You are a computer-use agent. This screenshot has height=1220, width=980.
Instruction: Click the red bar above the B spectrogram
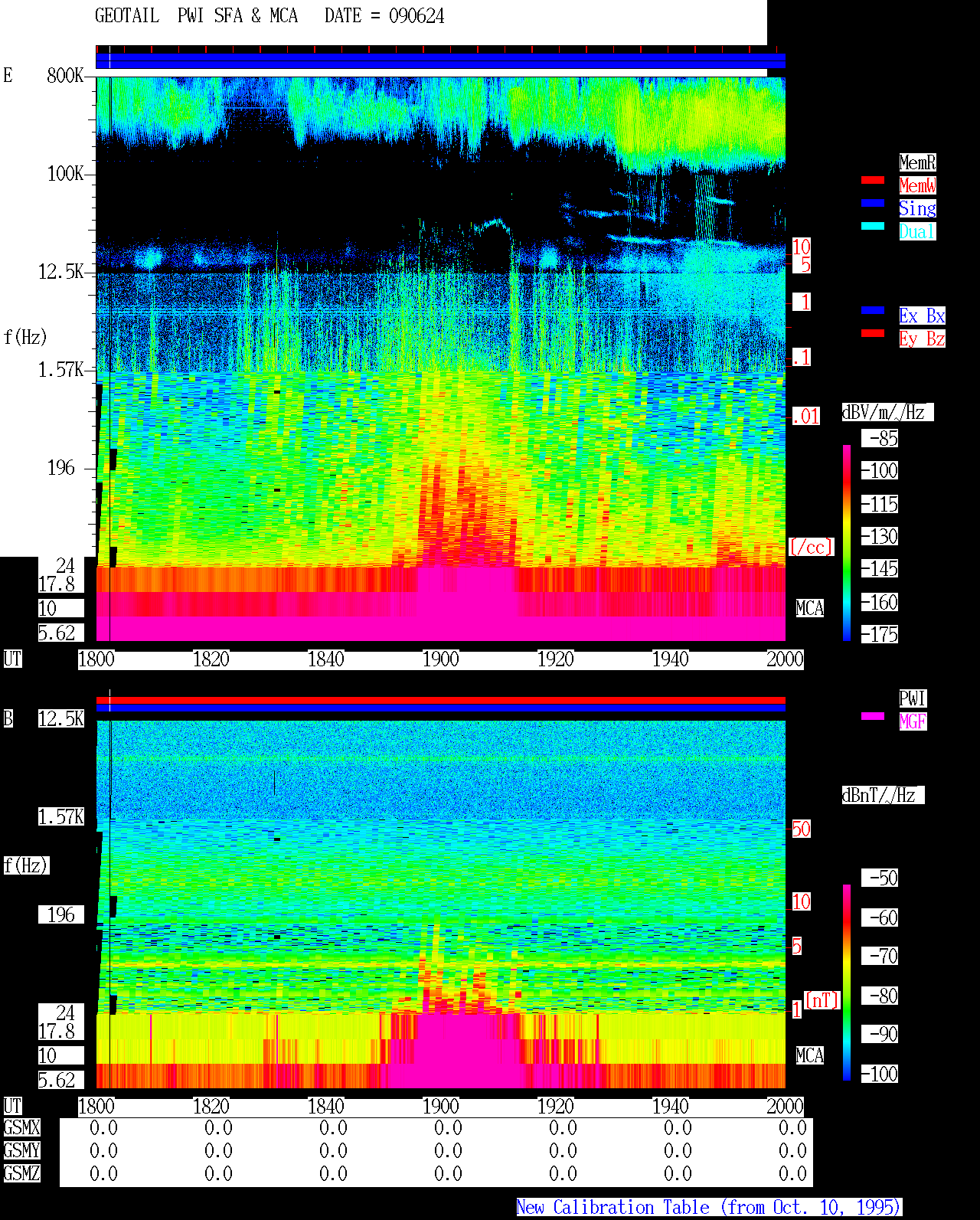440,700
